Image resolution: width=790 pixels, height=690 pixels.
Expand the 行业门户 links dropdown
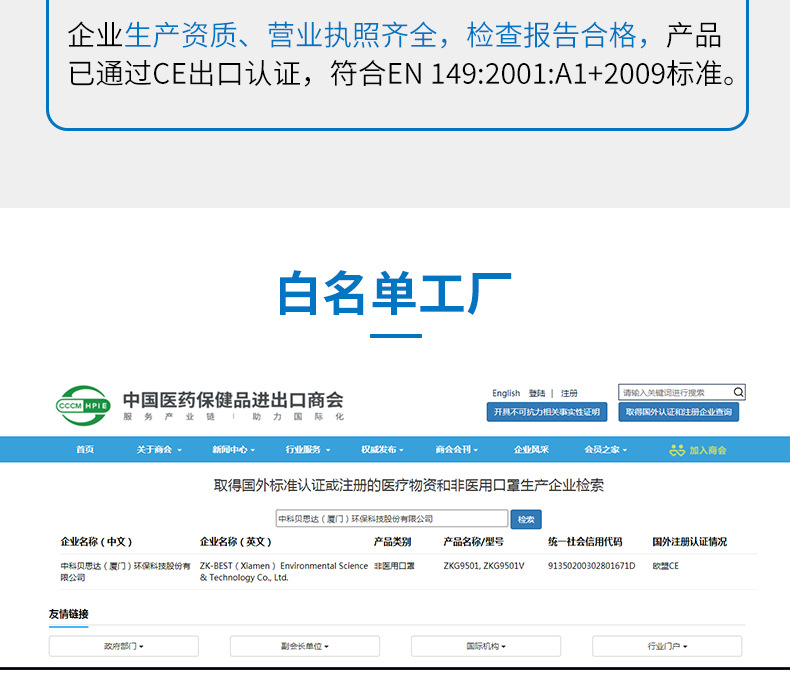(x=667, y=646)
